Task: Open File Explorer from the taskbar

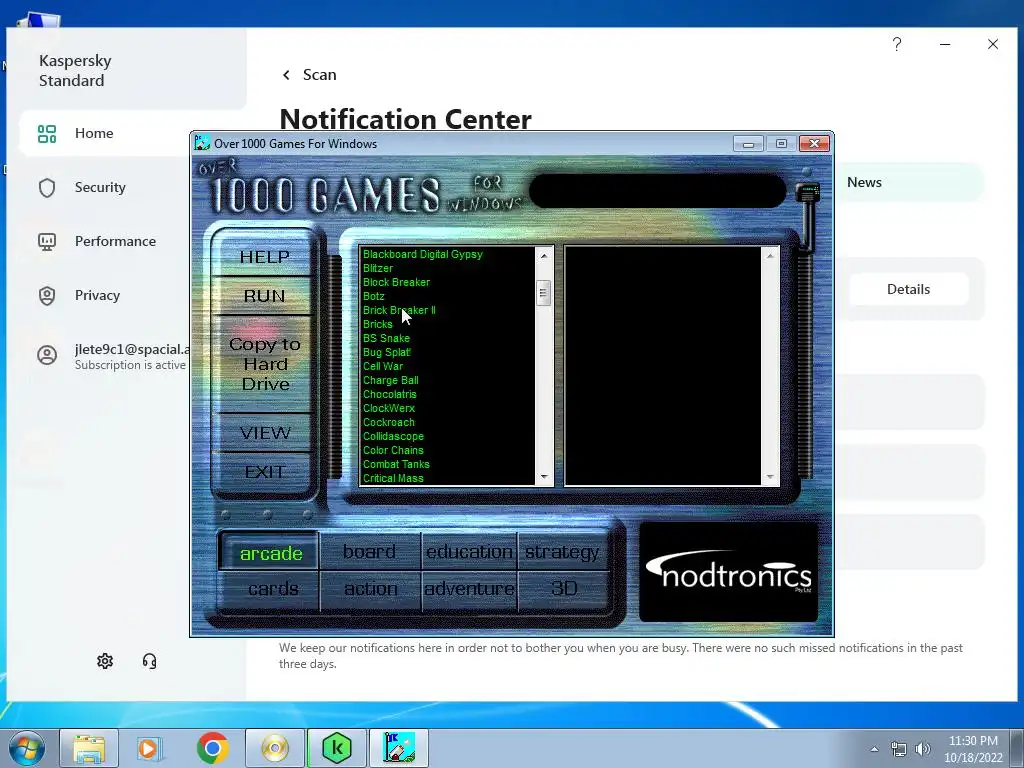Action: 89,748
